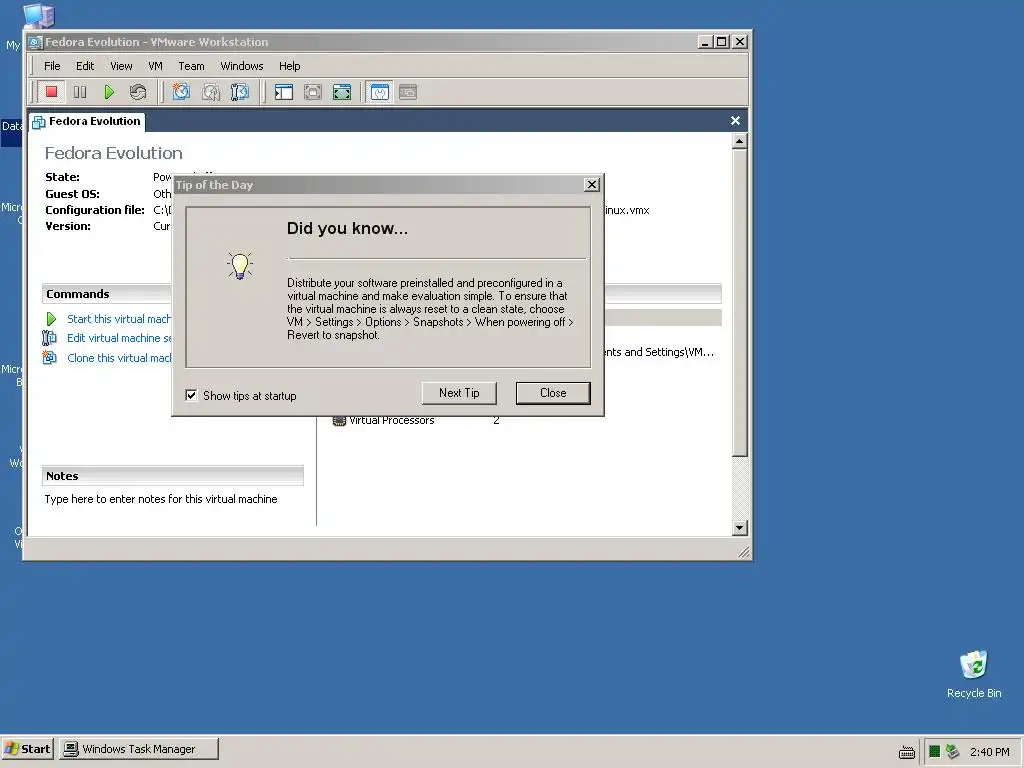
Task: Click Start this virtual machine link
Action: coord(119,319)
